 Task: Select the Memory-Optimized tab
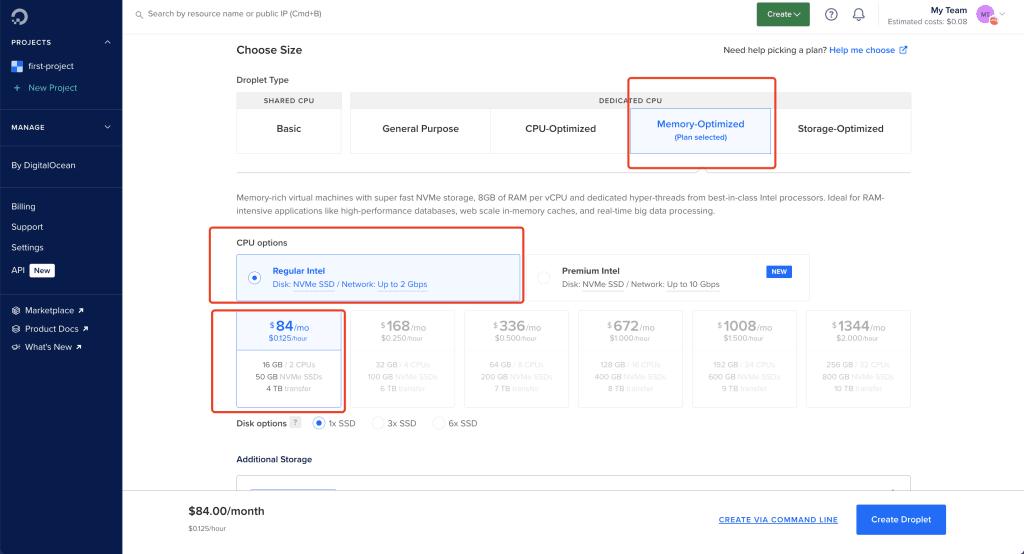tap(701, 131)
